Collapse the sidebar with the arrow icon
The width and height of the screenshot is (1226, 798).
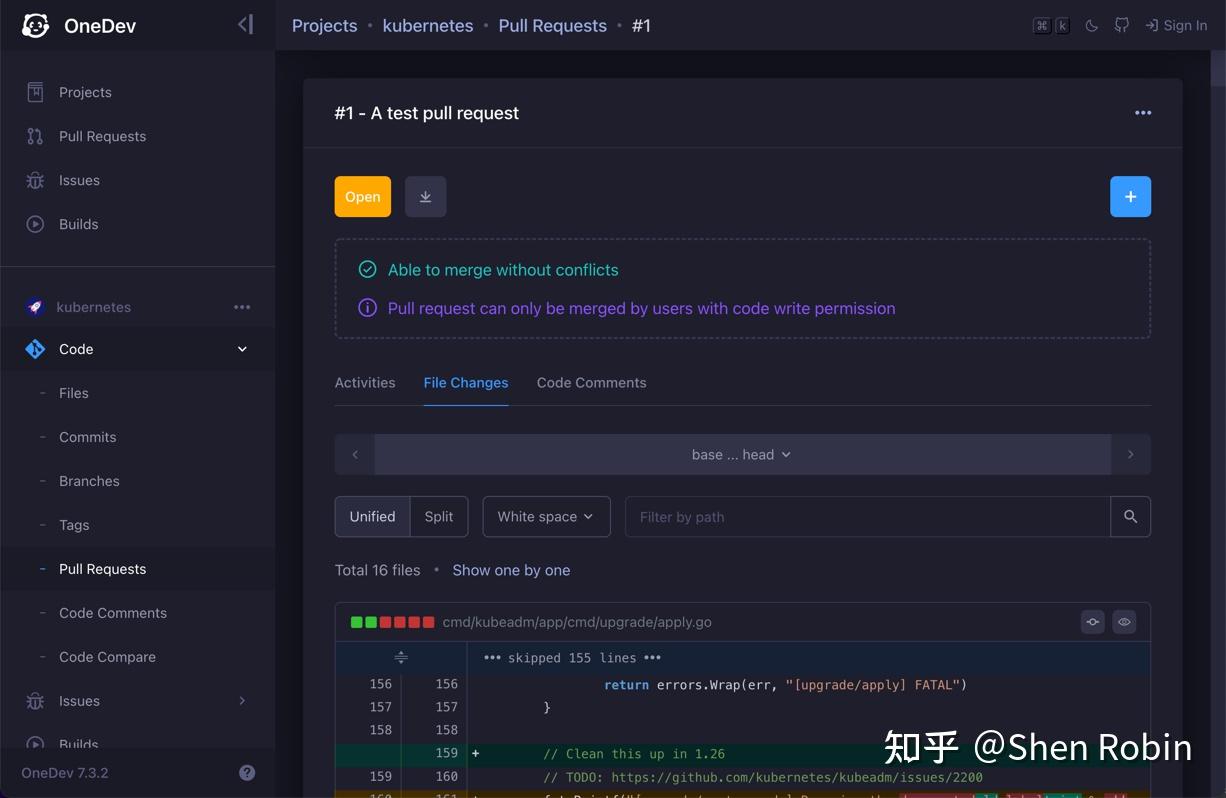pos(246,24)
